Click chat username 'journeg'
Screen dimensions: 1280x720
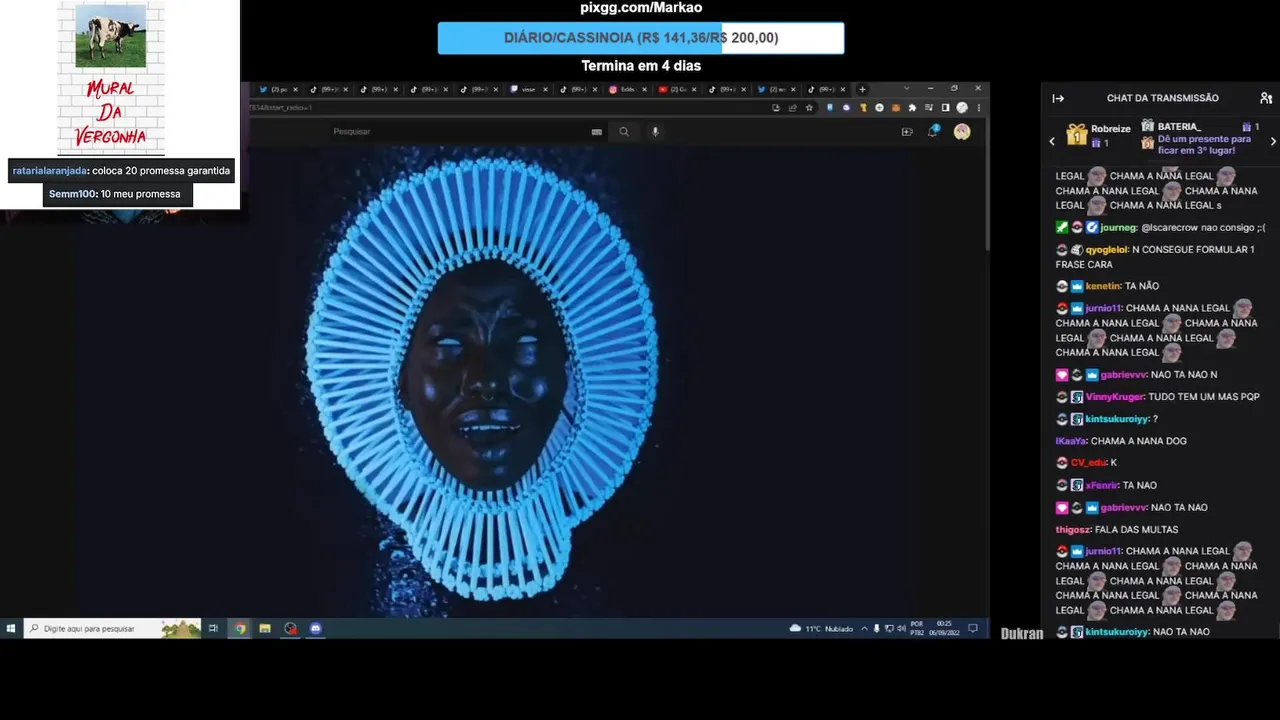click(x=1119, y=227)
